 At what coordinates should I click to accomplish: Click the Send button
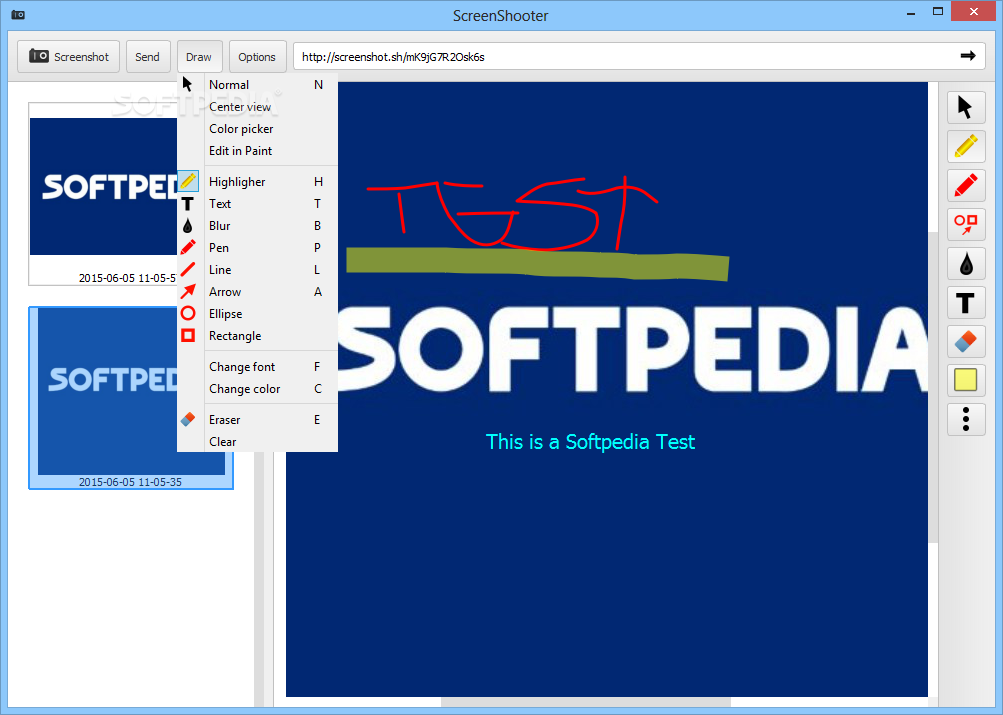[x=148, y=56]
